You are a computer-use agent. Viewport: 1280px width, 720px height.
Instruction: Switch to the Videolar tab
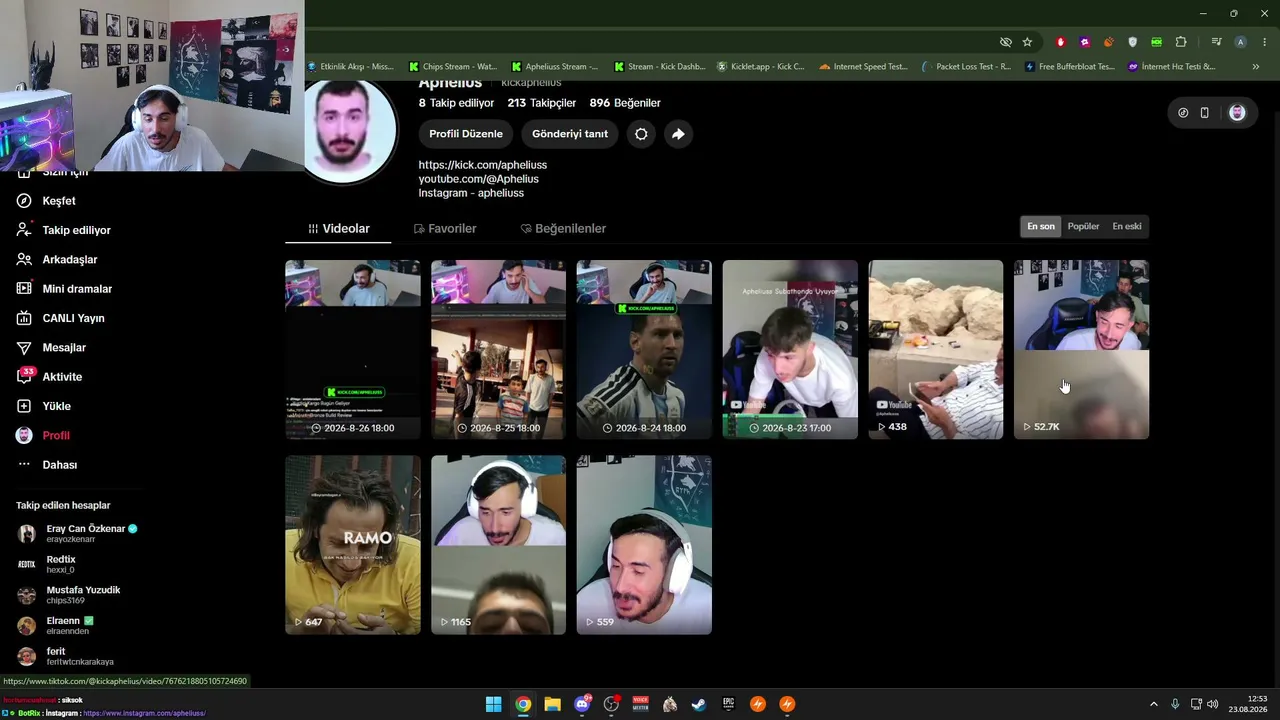[x=339, y=229]
